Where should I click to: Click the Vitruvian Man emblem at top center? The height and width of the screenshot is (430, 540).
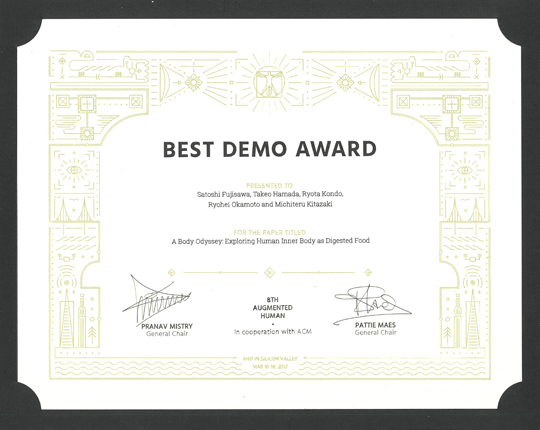269,82
